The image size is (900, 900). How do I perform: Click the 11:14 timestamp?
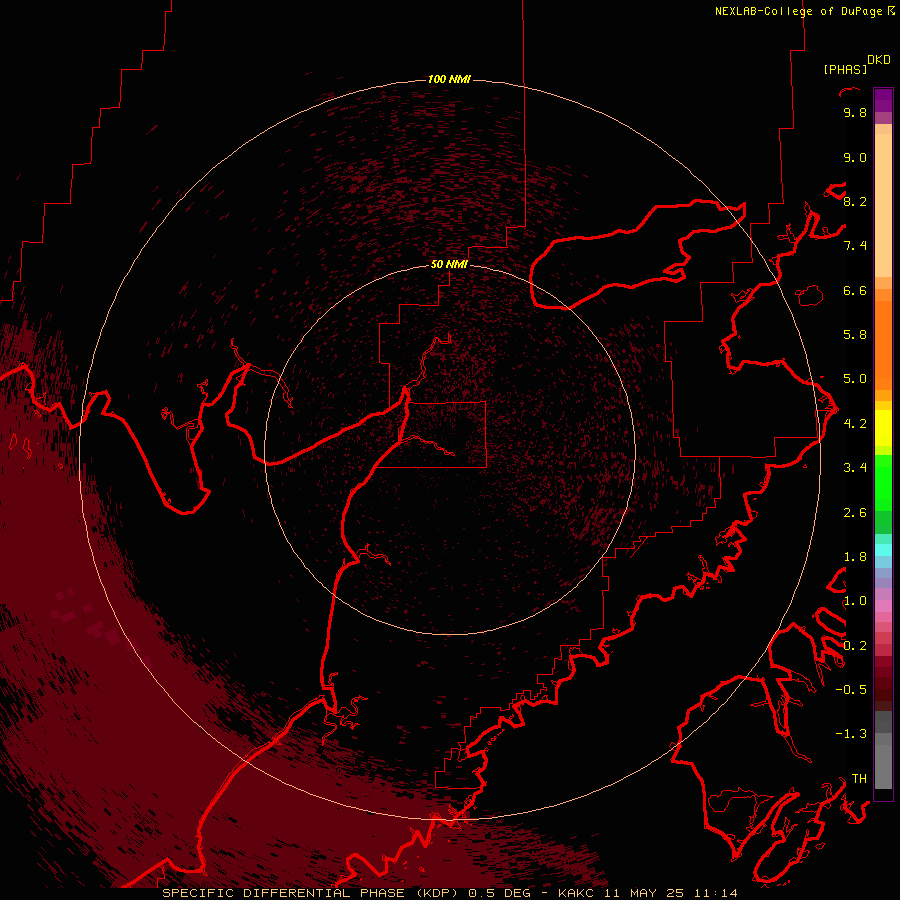point(716,893)
